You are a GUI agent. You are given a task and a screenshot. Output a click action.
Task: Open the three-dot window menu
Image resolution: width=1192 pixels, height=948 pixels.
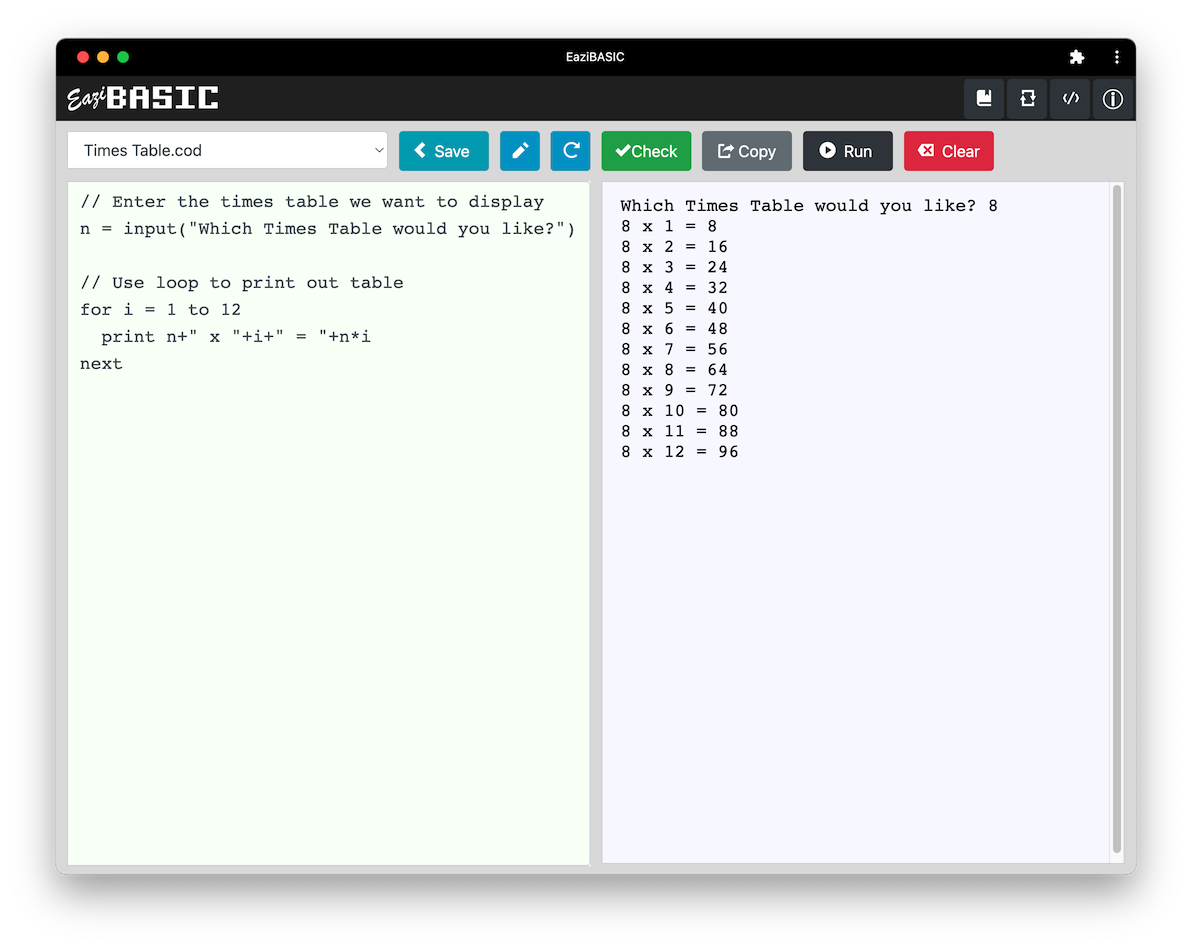[x=1117, y=57]
